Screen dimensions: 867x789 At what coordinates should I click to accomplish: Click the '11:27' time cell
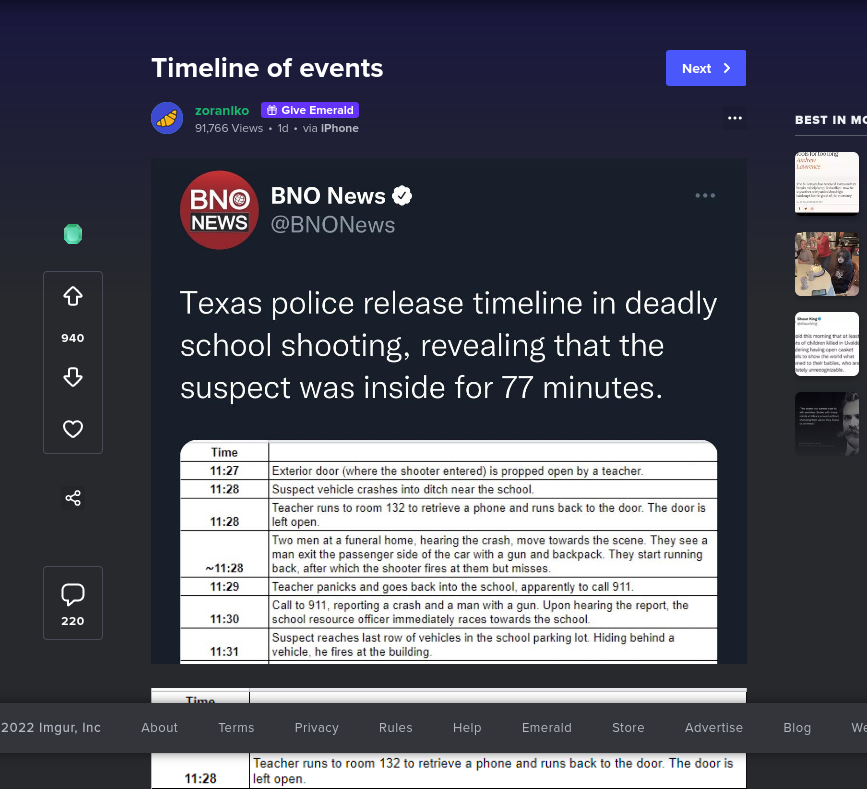(x=224, y=471)
